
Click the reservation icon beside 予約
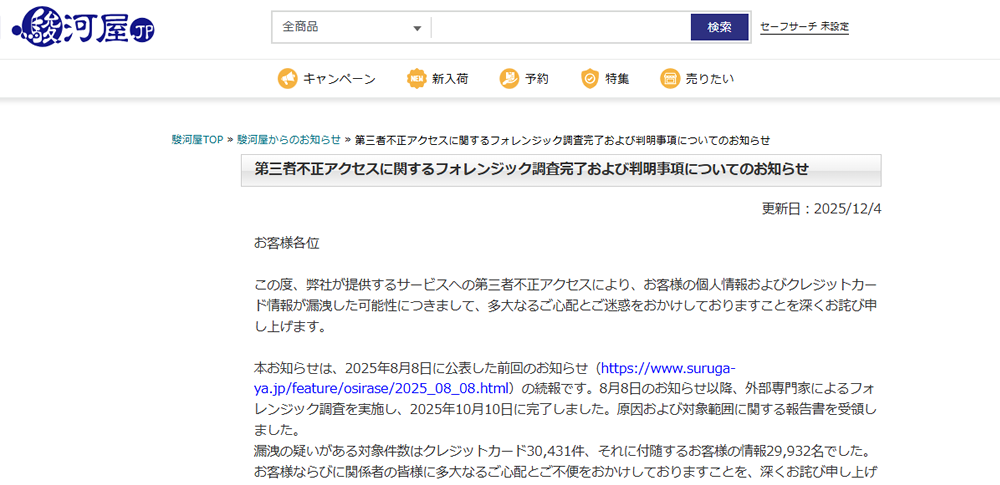509,78
